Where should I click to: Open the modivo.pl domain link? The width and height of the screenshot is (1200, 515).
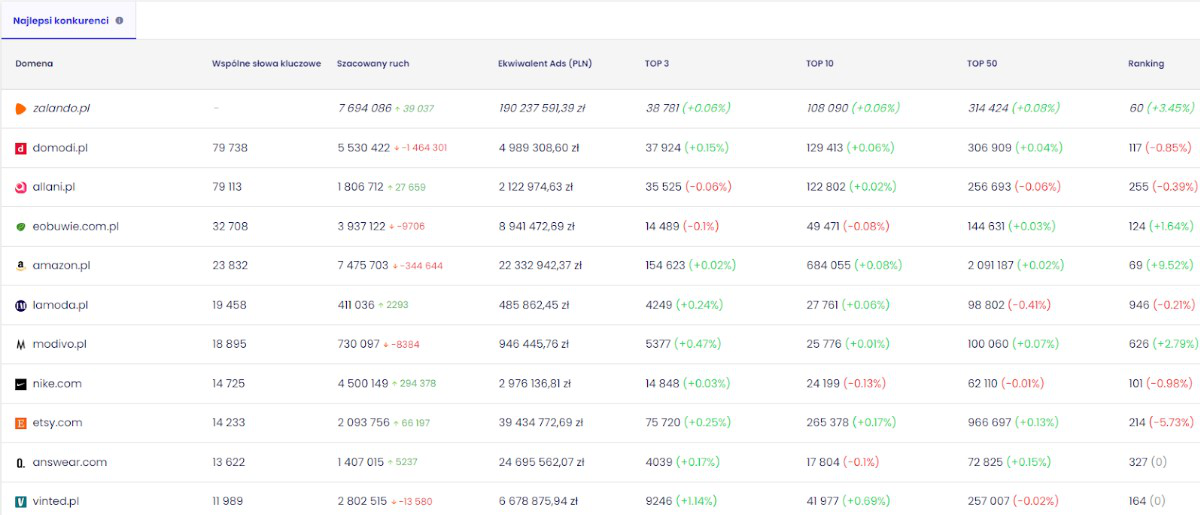coord(59,344)
